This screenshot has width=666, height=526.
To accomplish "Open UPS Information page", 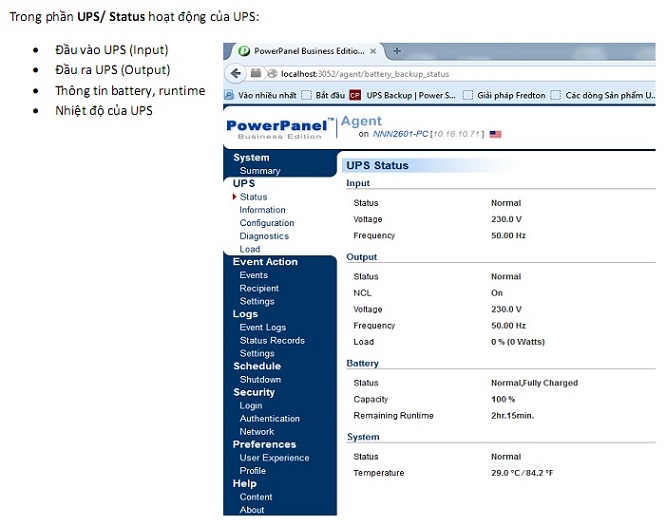I will 262,210.
